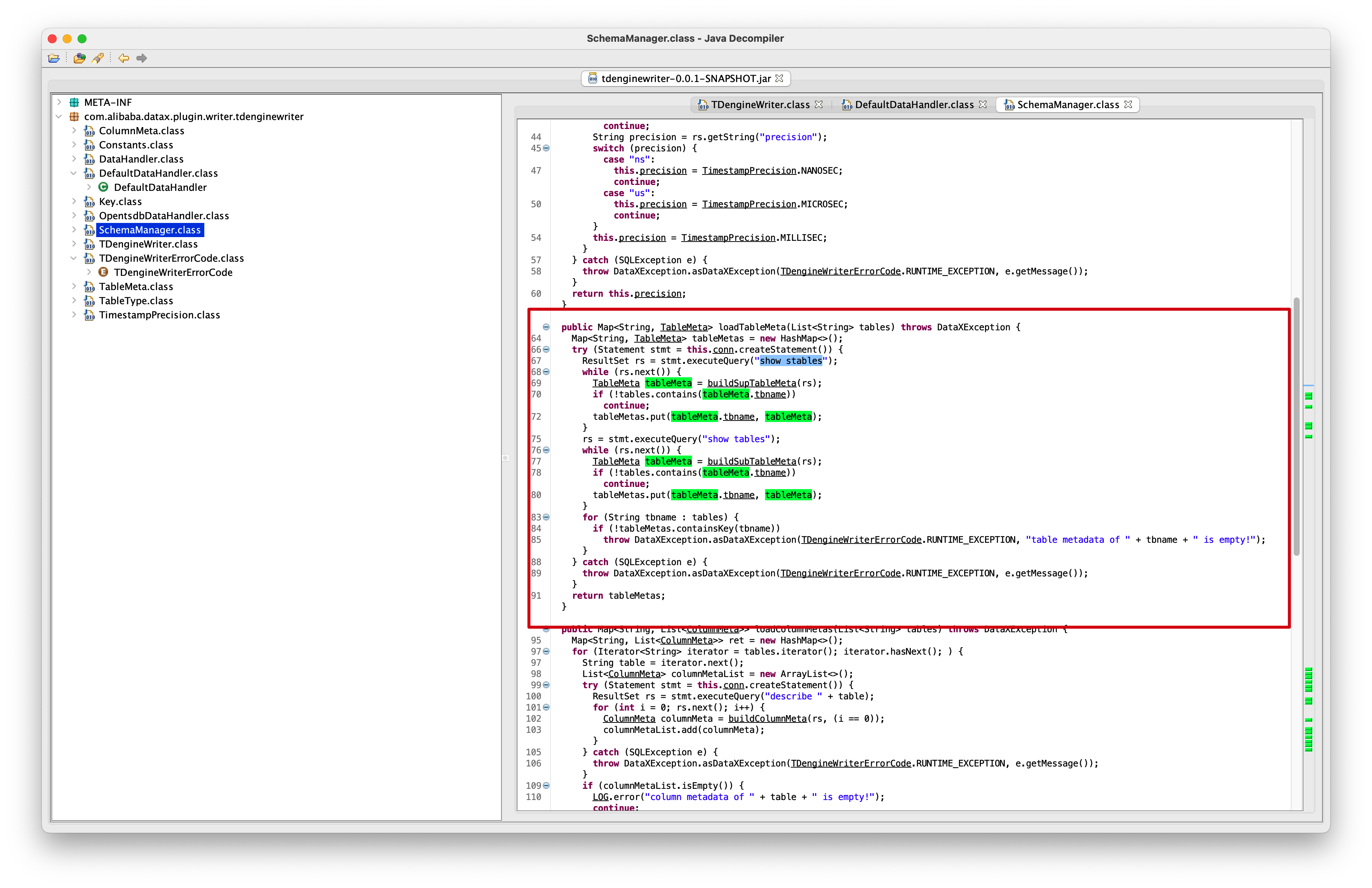This screenshot has width=1372, height=888.
Task: Select TimestampPrecision.class in the tree
Action: point(159,315)
